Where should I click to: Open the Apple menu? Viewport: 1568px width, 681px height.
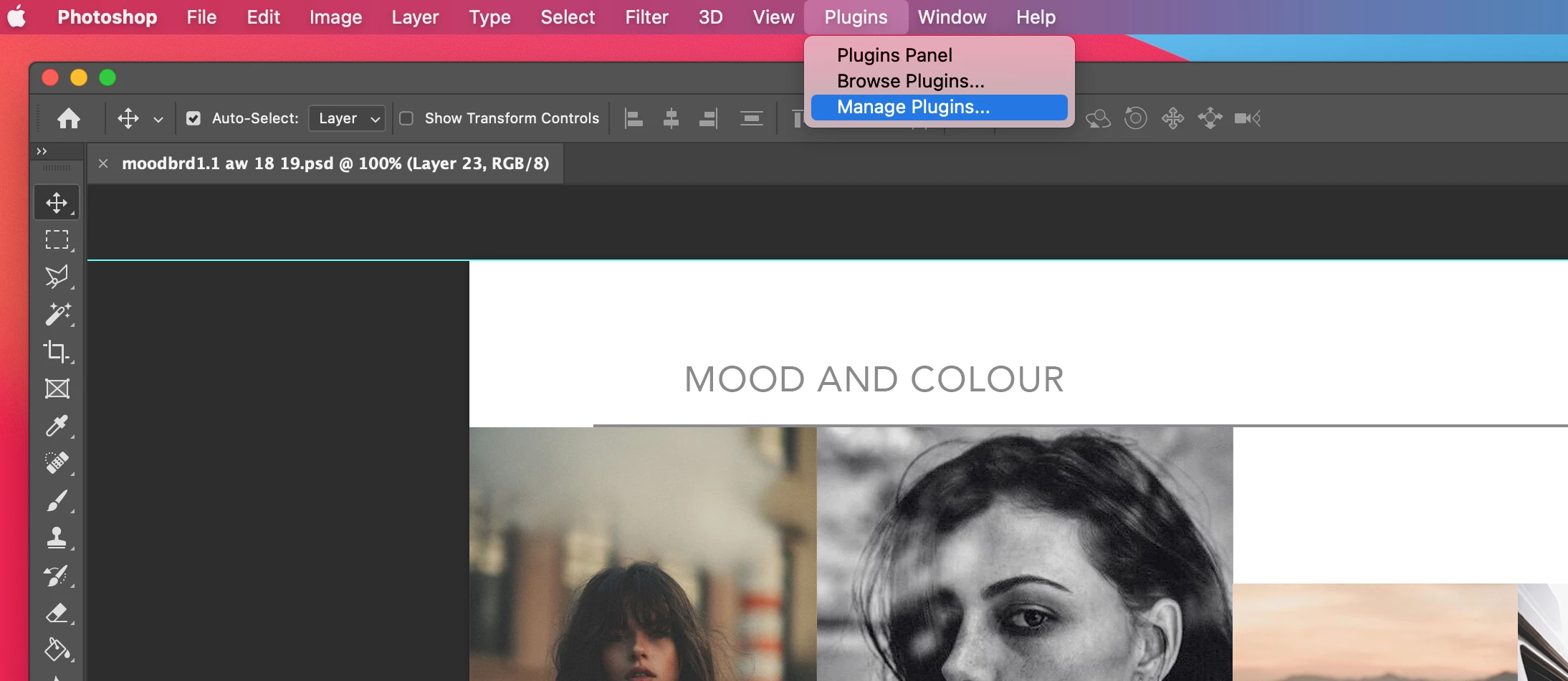click(x=17, y=16)
